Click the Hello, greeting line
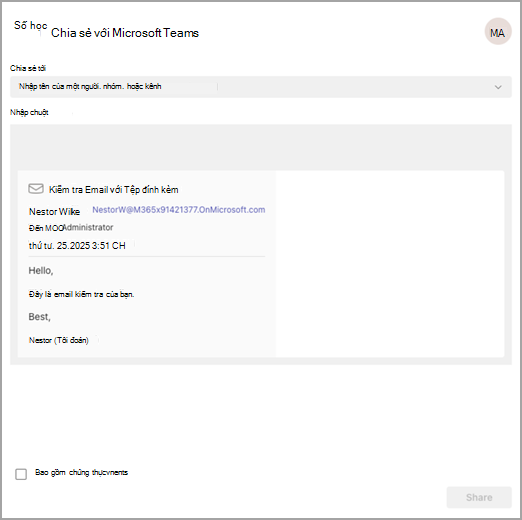The image size is (522, 520). point(41,270)
